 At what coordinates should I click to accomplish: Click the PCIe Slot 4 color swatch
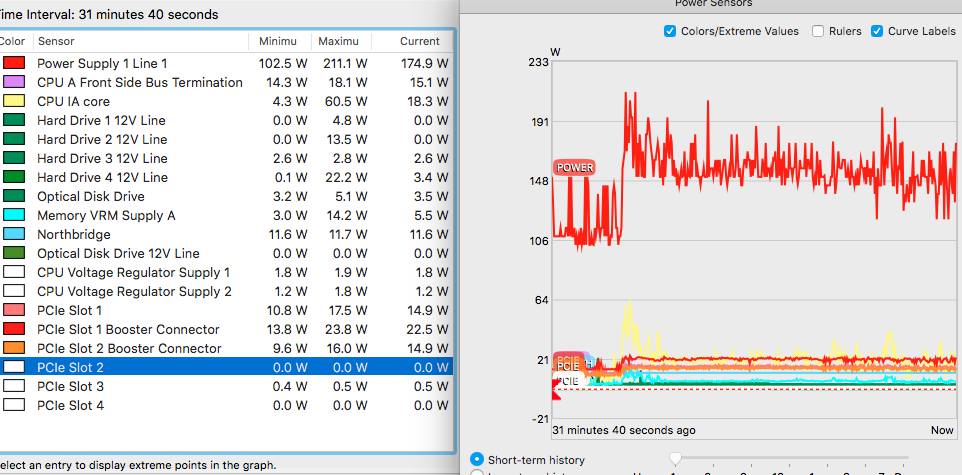pyautogui.click(x=13, y=405)
